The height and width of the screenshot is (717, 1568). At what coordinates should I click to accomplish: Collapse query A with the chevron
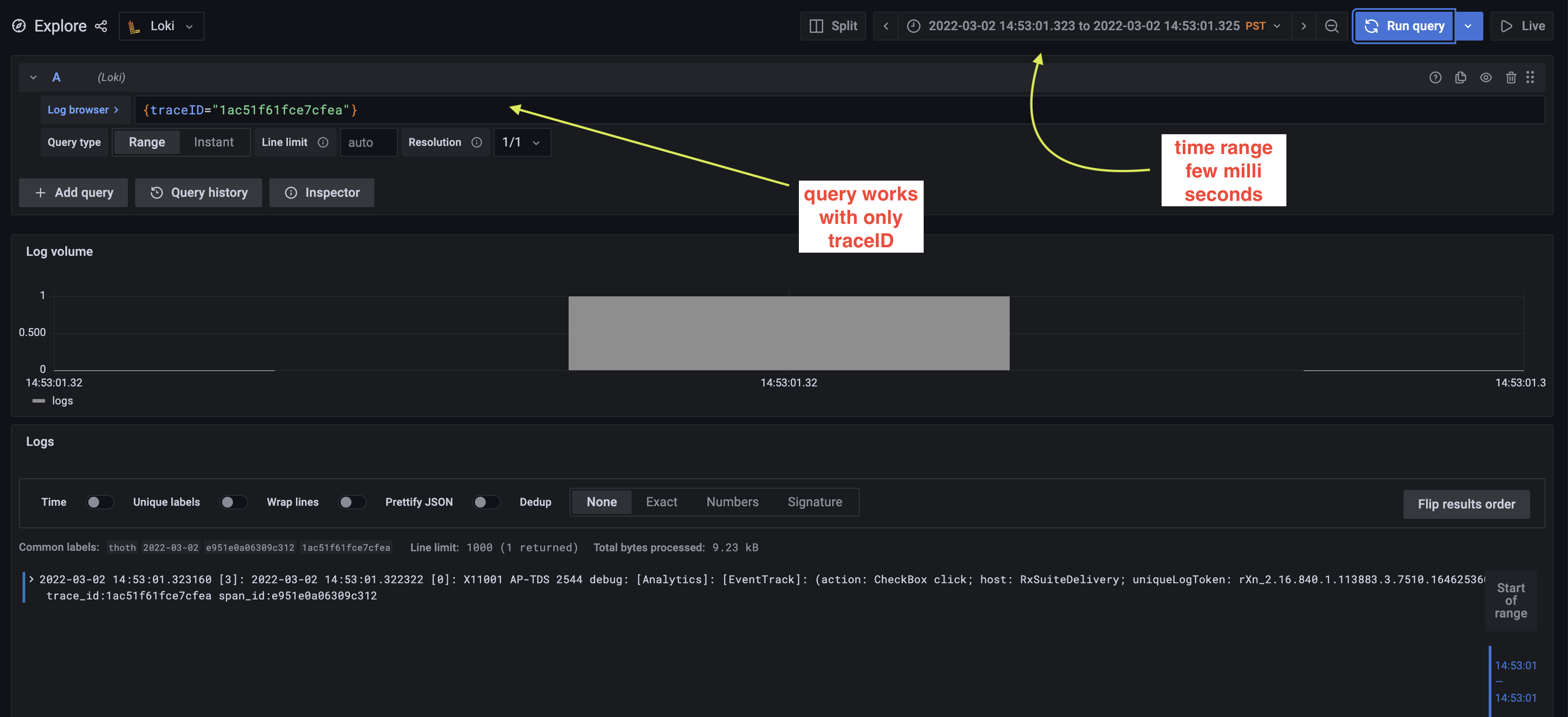pyautogui.click(x=33, y=77)
